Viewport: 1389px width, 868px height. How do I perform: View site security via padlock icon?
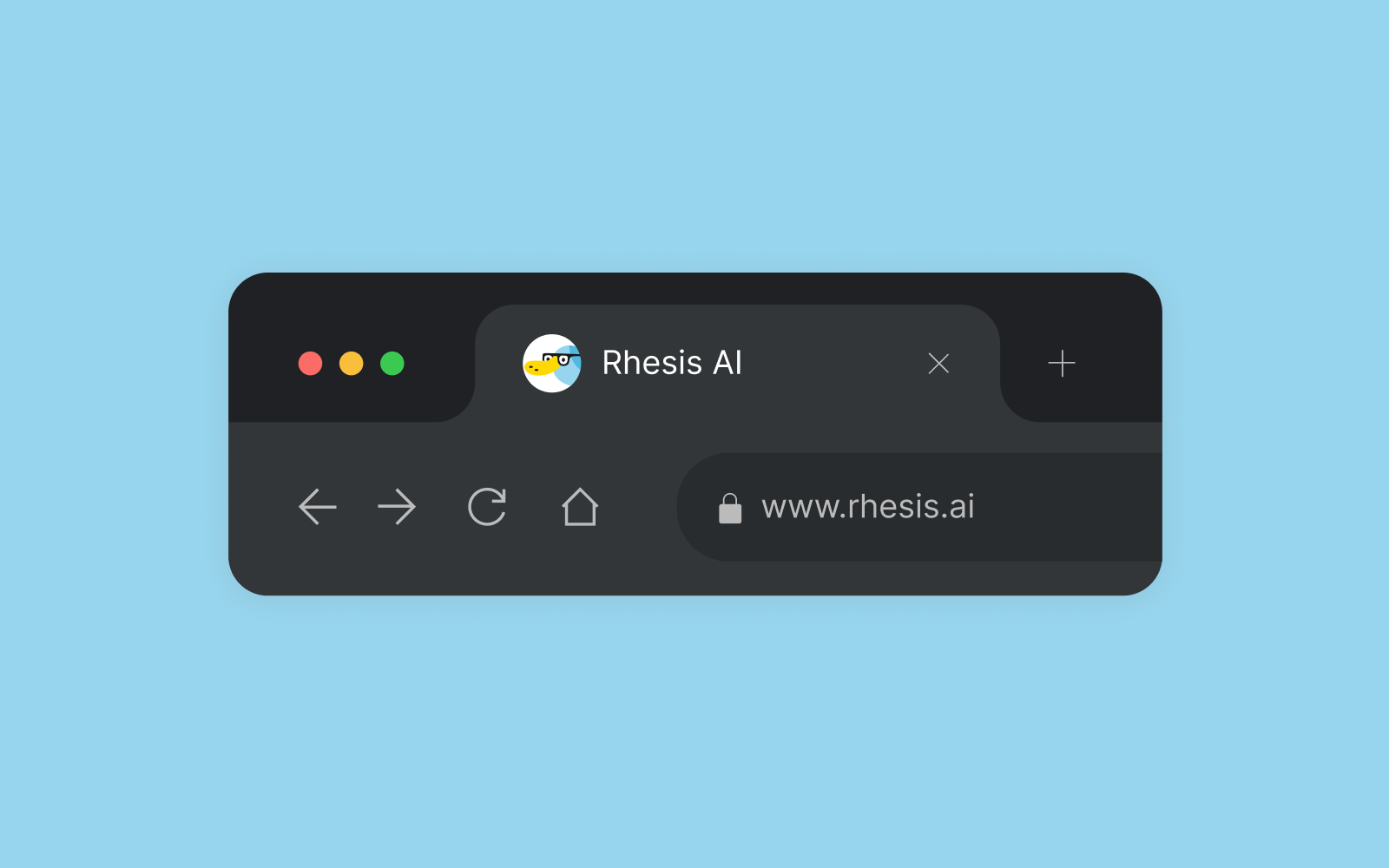coord(730,509)
